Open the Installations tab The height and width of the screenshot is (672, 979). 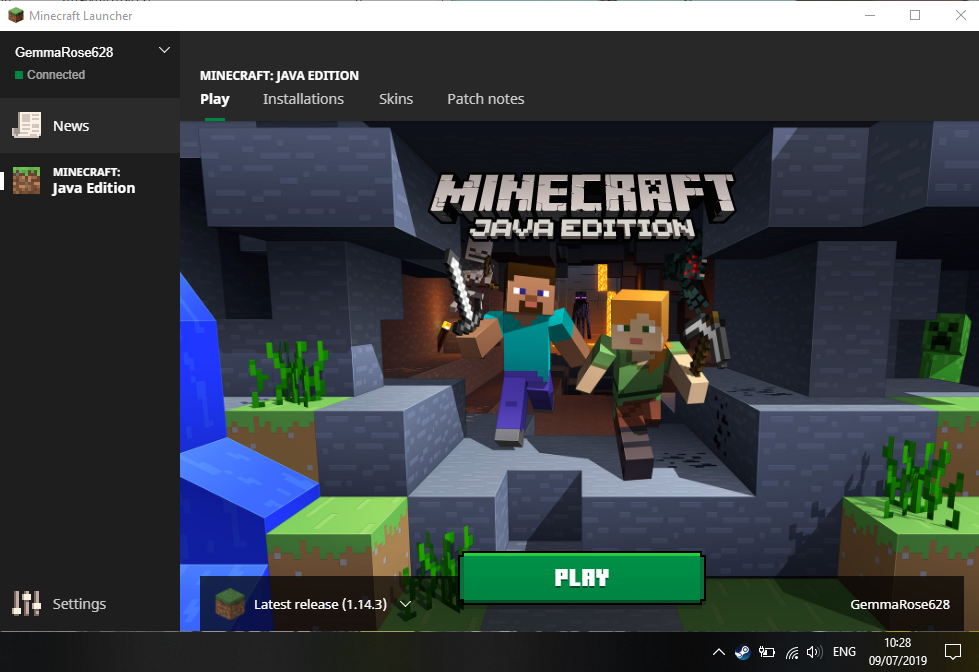pyautogui.click(x=303, y=99)
